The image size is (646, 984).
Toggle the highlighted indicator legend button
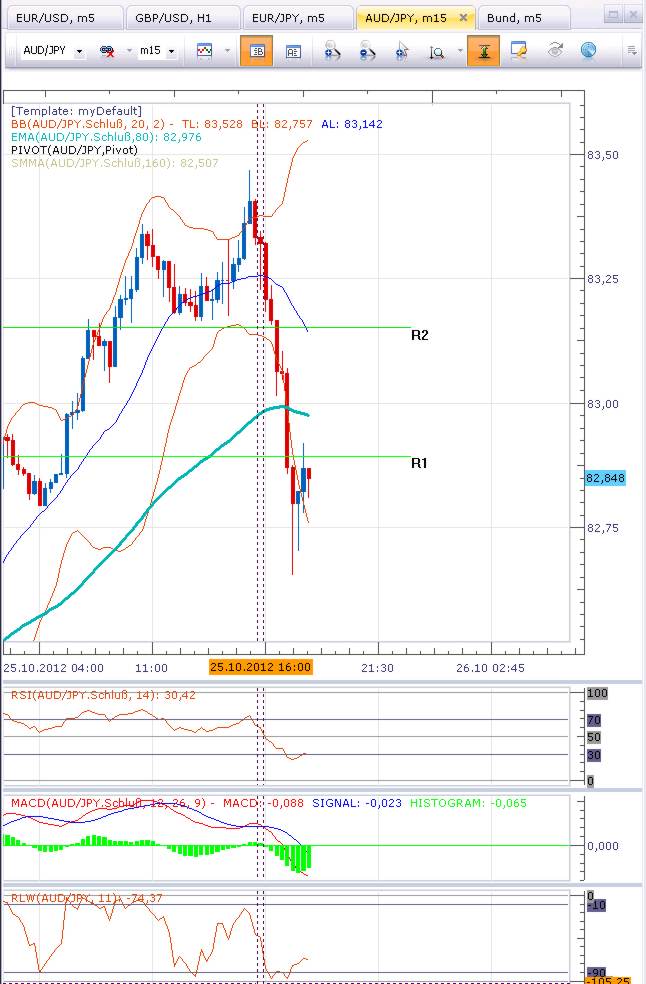(256, 51)
